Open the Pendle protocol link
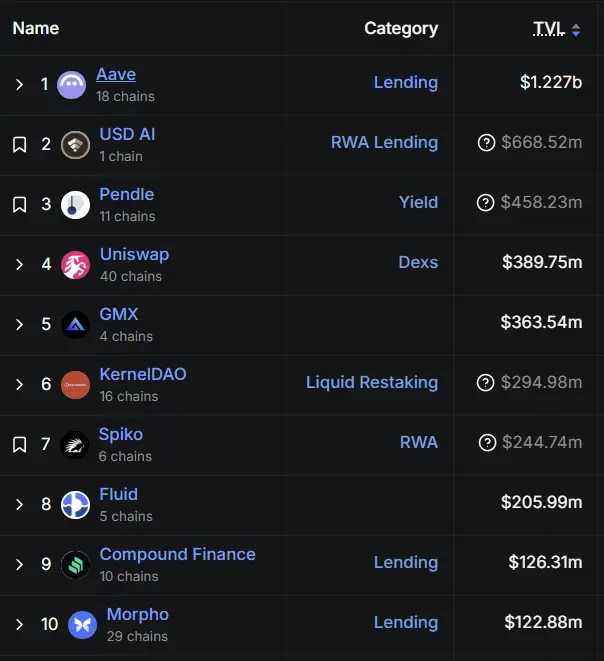This screenshot has height=661, width=604. tap(126, 194)
